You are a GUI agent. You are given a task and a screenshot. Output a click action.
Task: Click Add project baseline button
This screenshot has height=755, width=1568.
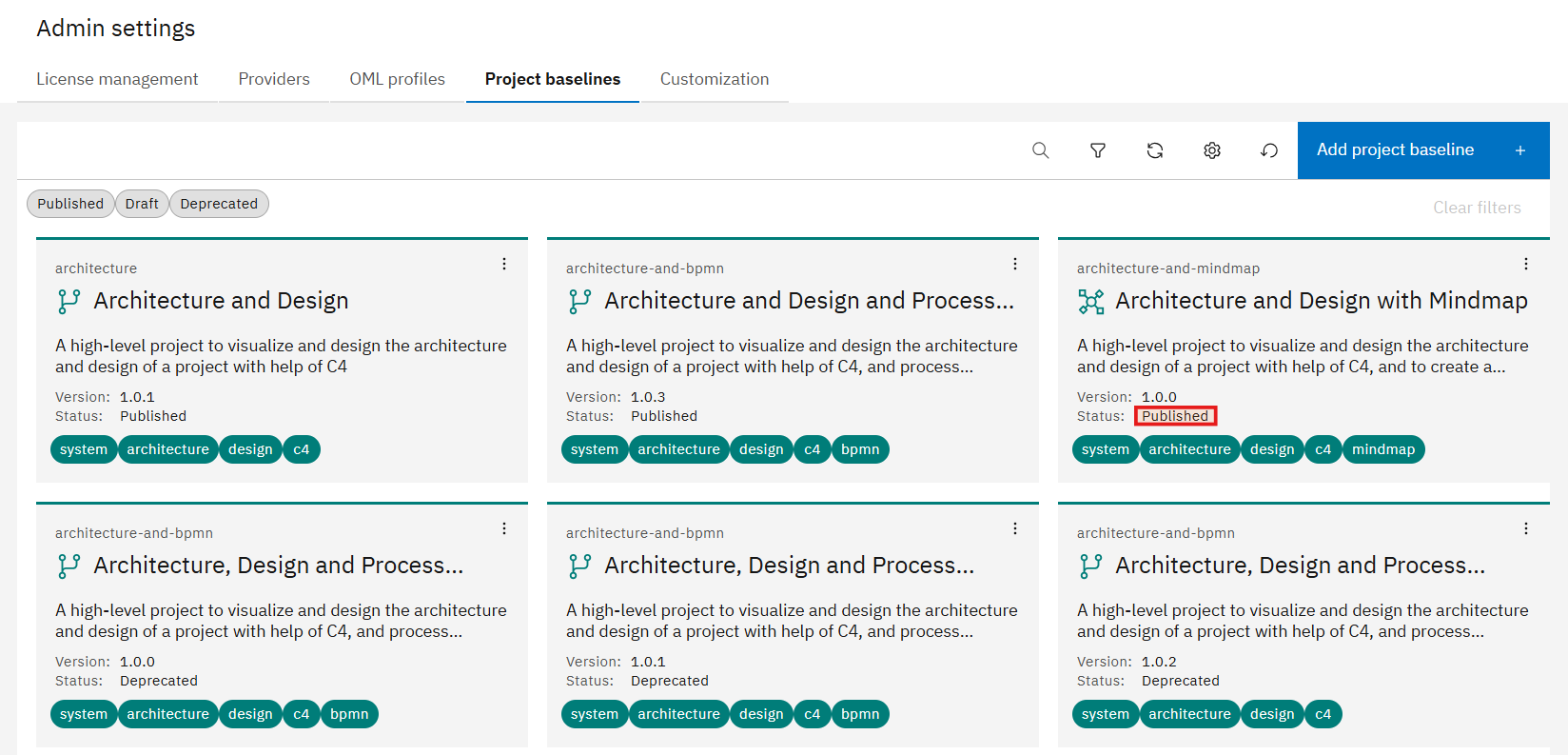click(1423, 150)
